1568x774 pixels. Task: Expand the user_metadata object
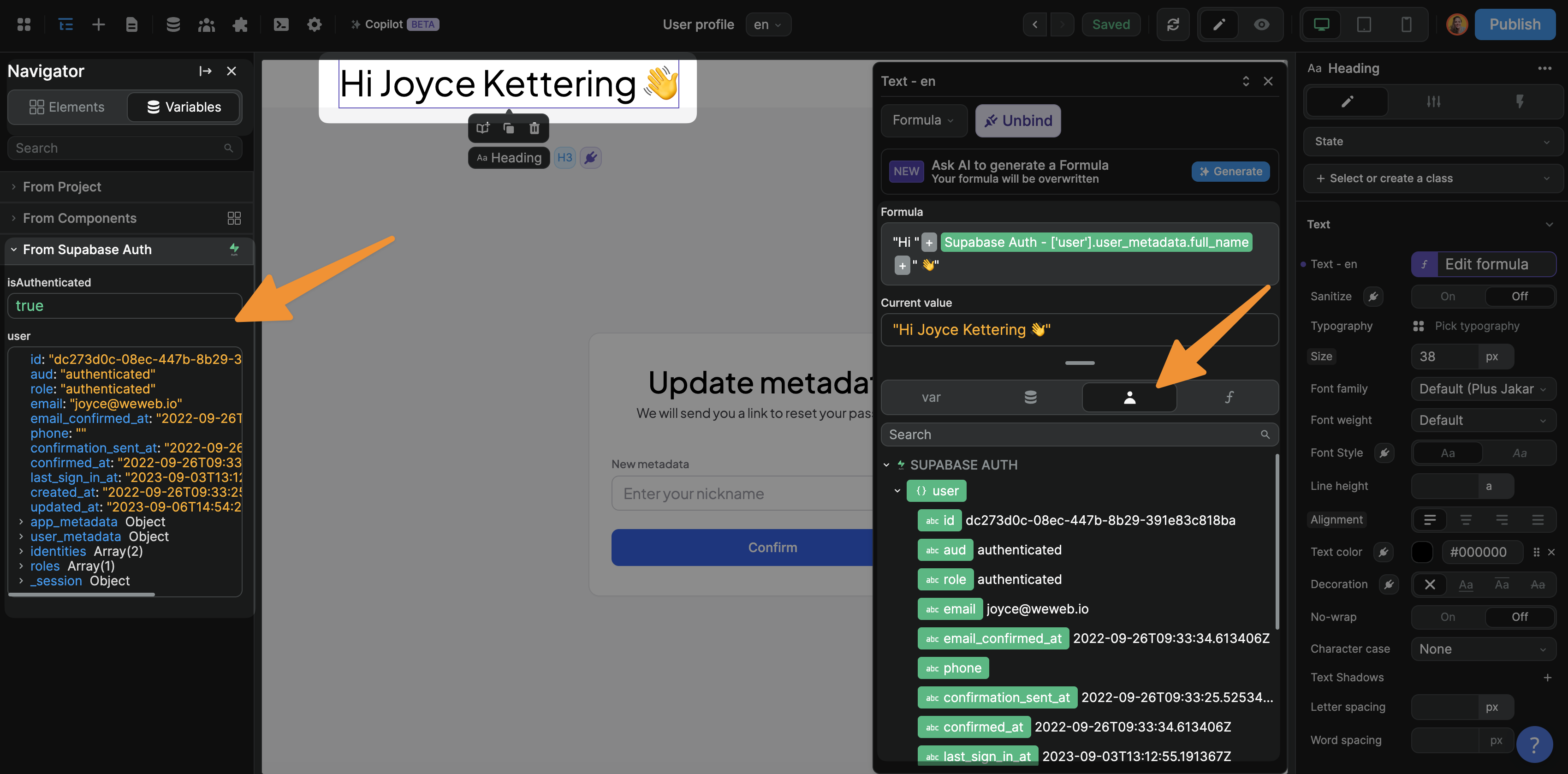pos(21,536)
